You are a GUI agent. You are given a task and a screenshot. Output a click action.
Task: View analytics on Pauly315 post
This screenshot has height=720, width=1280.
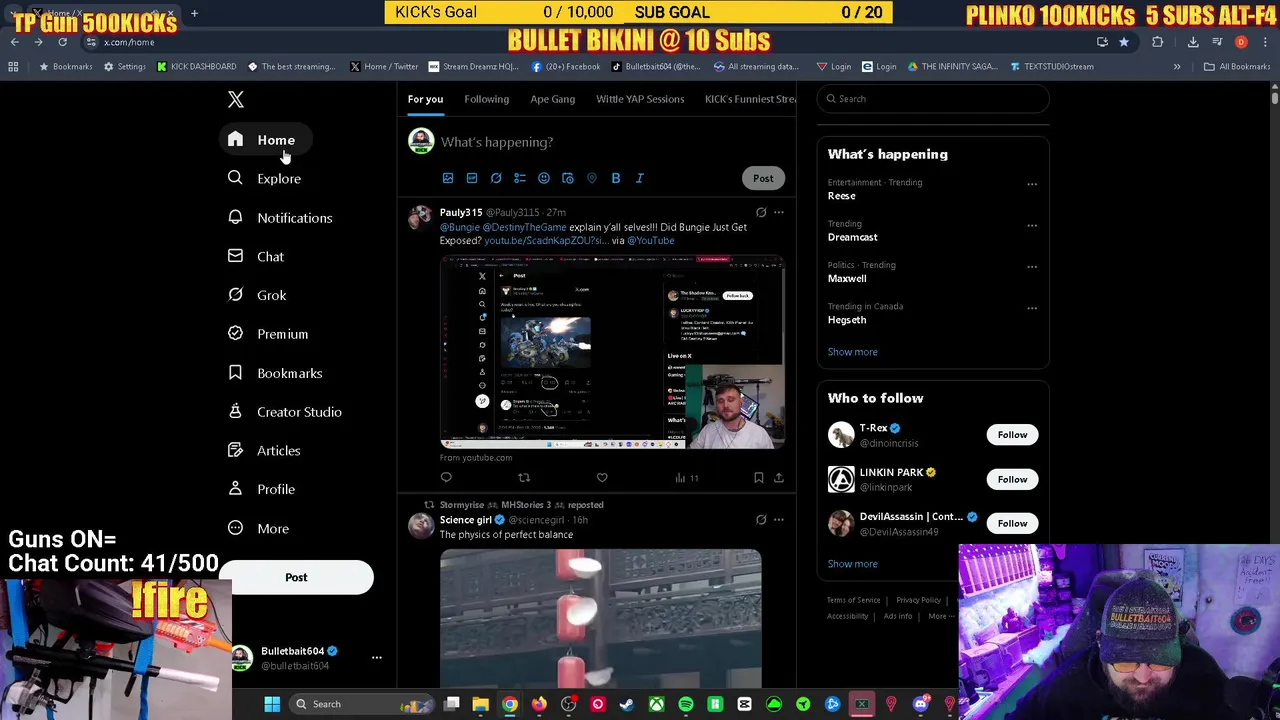[686, 478]
